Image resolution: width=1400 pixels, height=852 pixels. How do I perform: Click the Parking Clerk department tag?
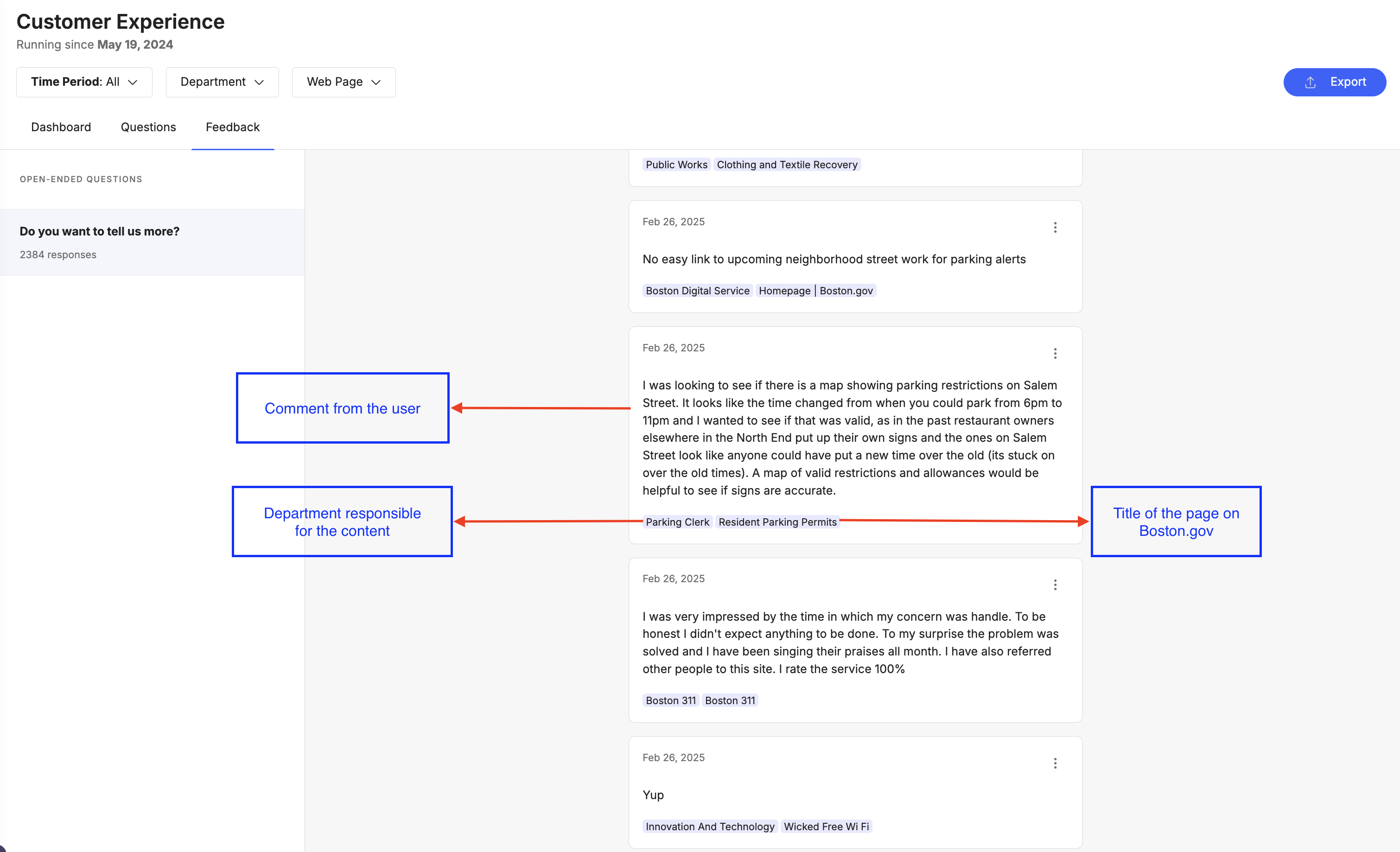pos(677,521)
